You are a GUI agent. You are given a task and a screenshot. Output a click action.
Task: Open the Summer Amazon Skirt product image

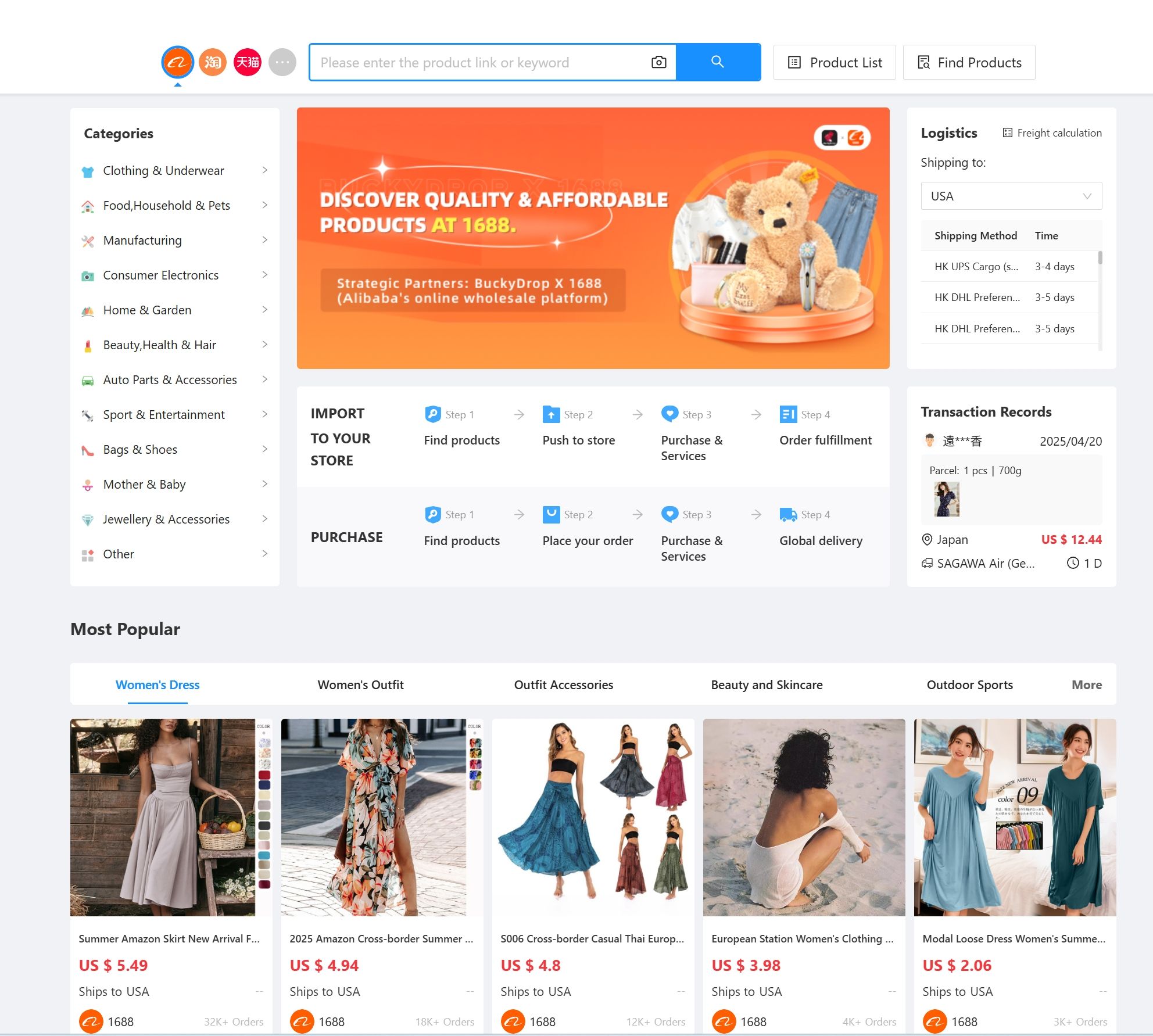coord(171,817)
